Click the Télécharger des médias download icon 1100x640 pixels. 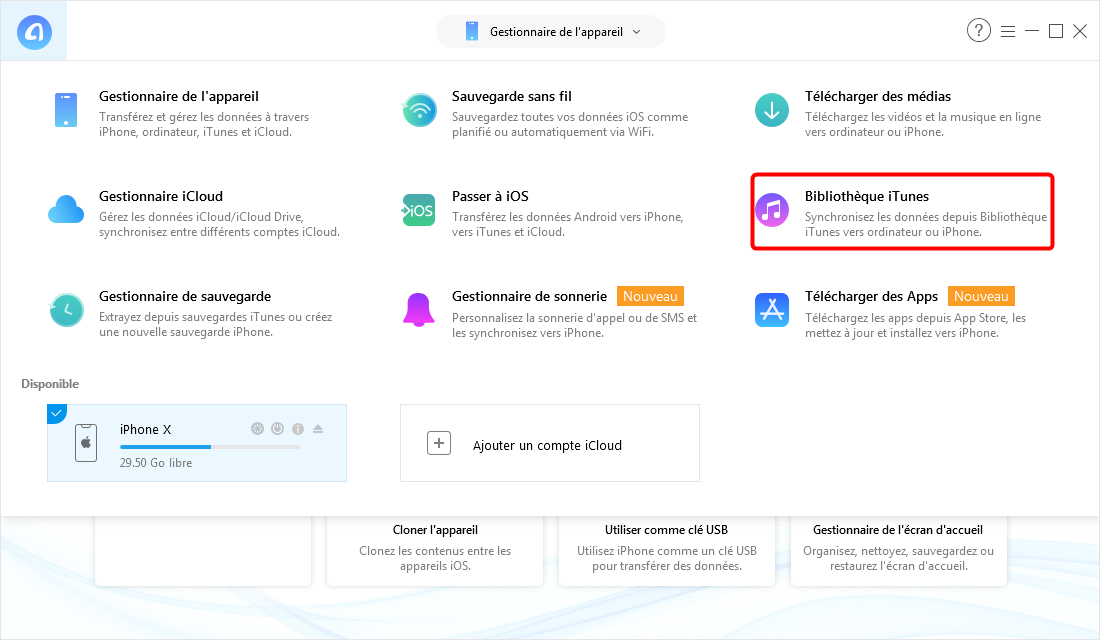771,110
